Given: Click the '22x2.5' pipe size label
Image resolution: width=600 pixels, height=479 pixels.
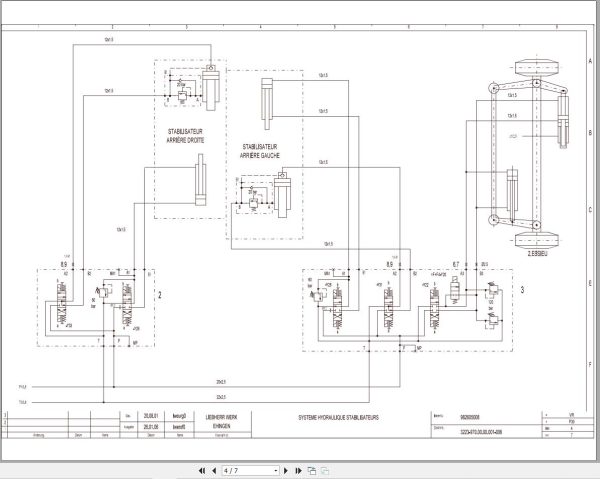Looking at the screenshot, I should [221, 397].
